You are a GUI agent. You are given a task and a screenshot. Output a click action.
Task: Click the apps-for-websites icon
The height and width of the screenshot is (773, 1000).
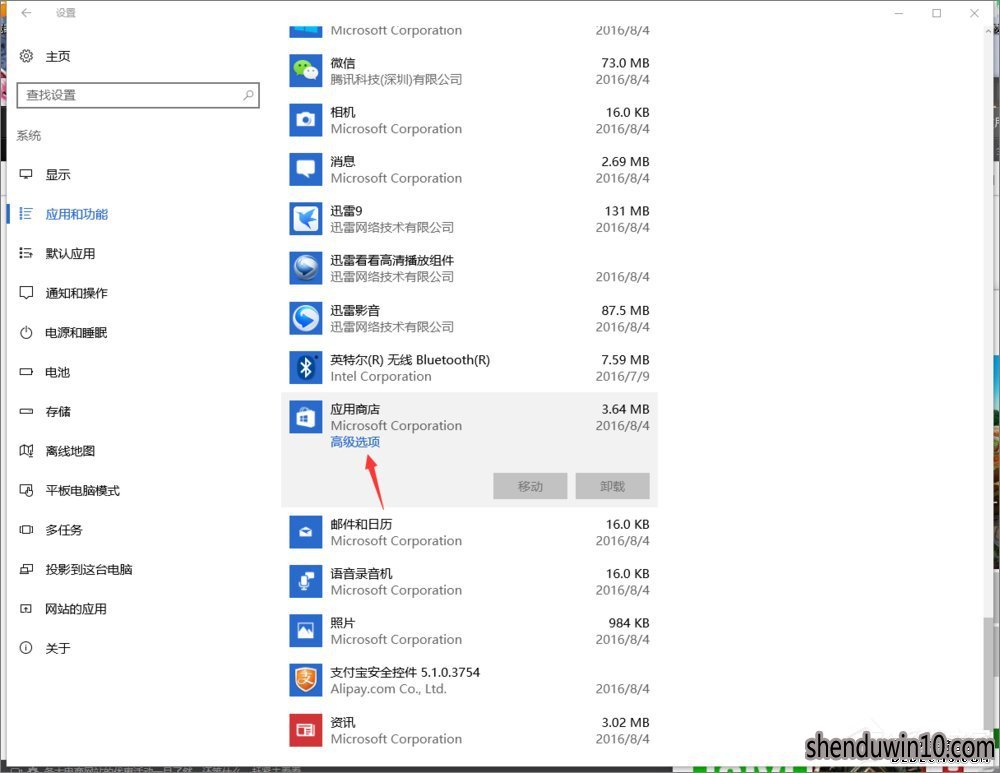pyautogui.click(x=26, y=608)
